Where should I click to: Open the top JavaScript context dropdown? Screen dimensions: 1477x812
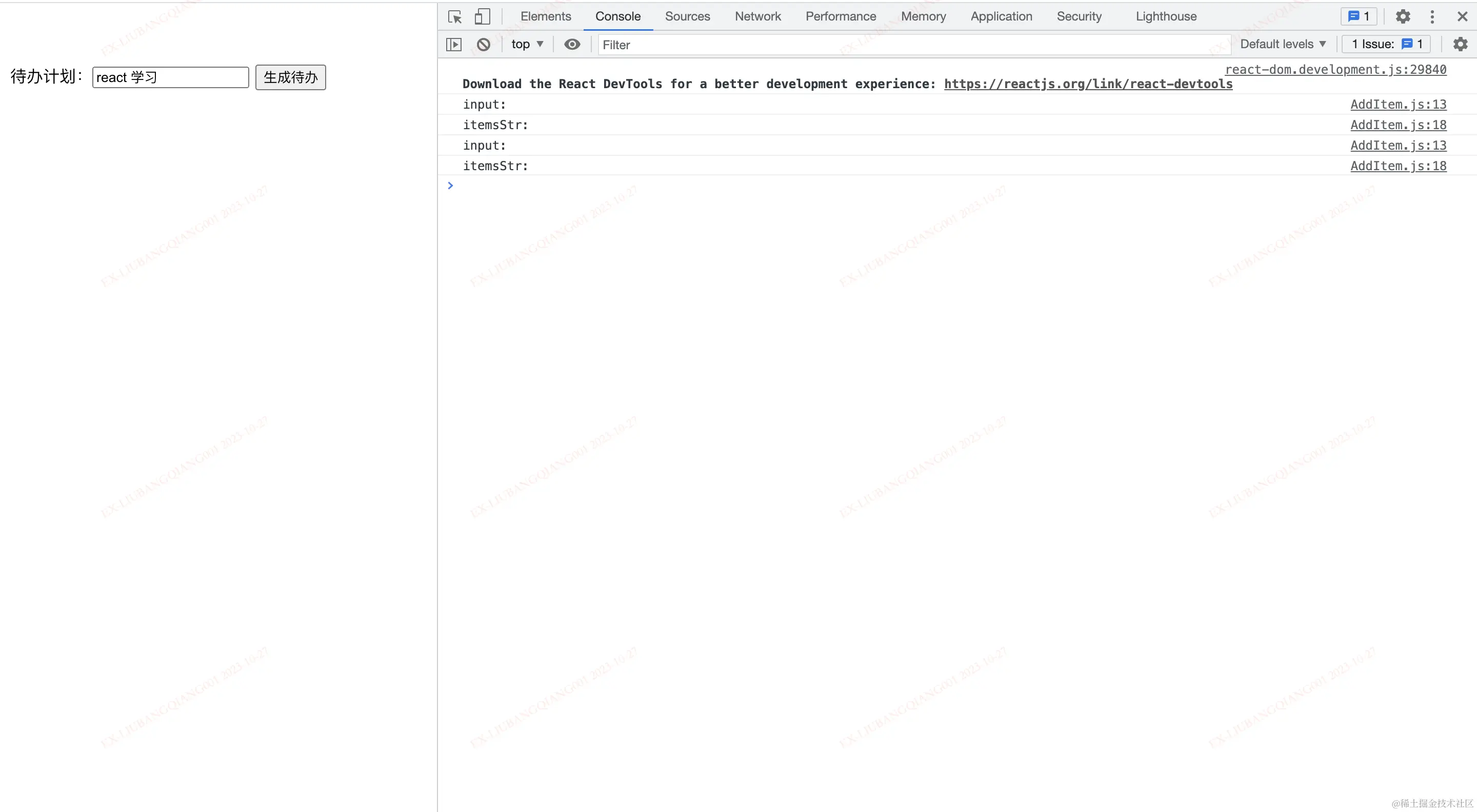(526, 44)
